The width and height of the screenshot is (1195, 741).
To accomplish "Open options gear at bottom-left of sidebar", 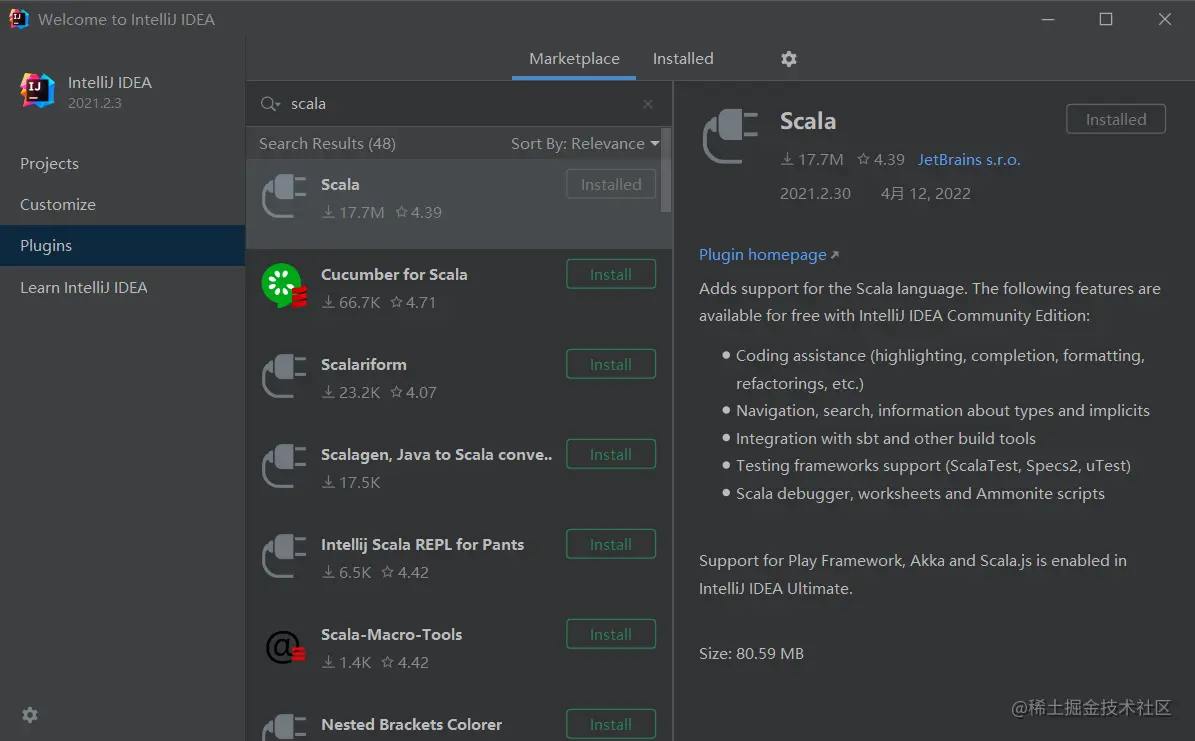I will click(30, 714).
